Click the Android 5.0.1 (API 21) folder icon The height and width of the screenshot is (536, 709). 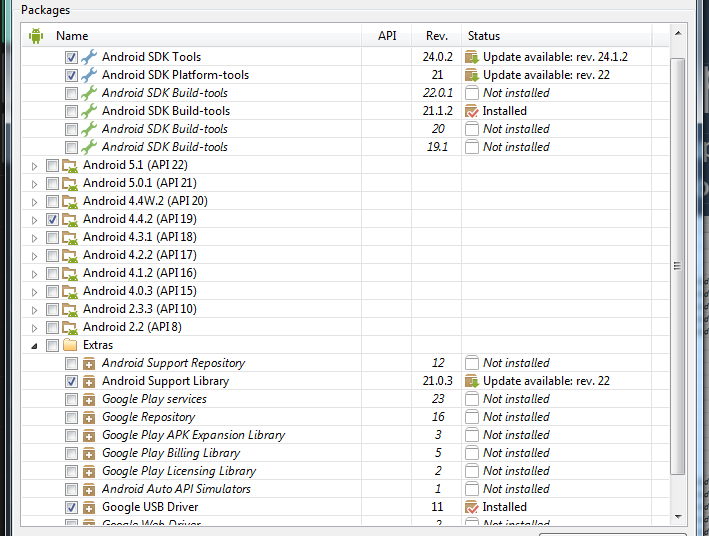pos(70,184)
